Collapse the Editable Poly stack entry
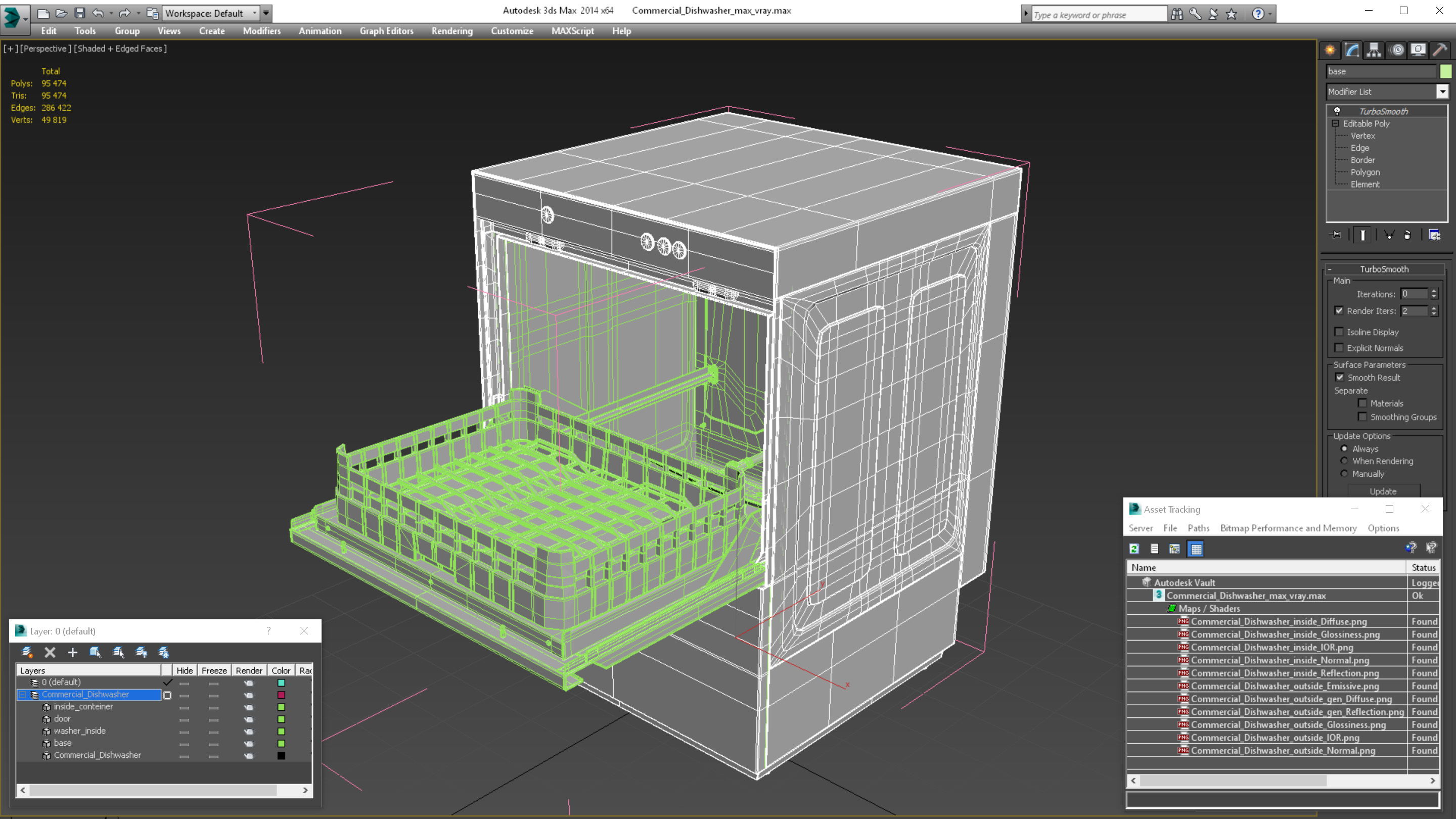The height and width of the screenshot is (819, 1456). (1335, 123)
